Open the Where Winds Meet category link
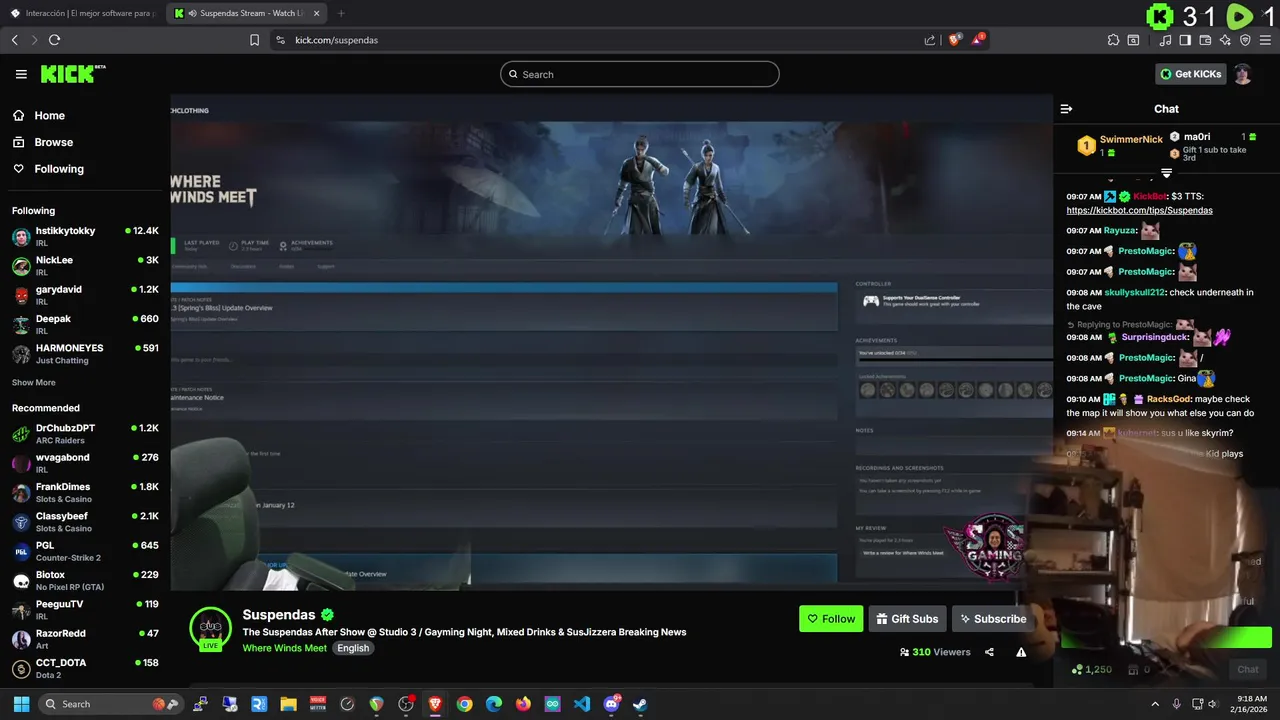Image resolution: width=1280 pixels, height=720 pixels. tap(285, 648)
